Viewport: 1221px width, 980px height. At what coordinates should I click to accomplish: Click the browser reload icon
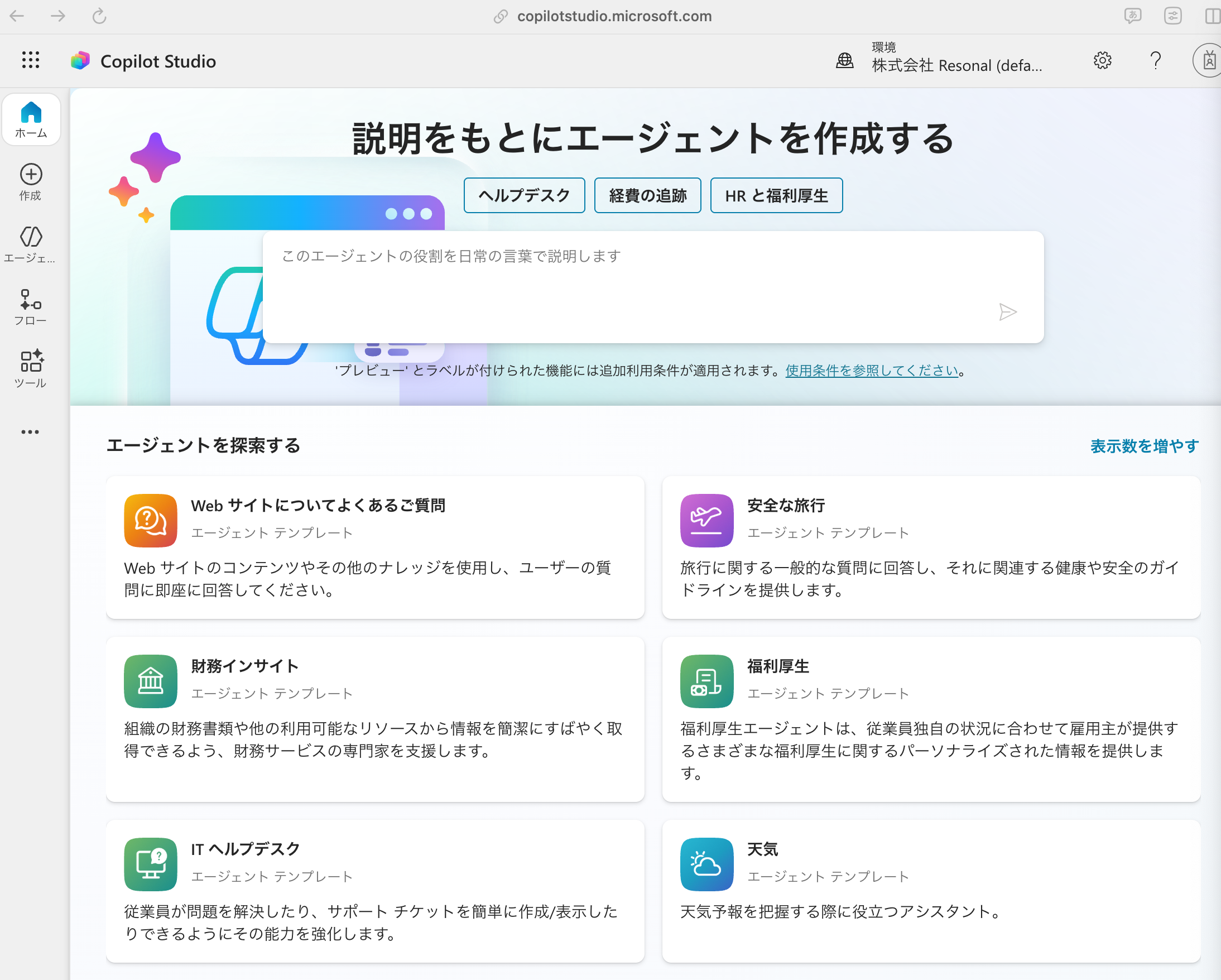tap(100, 16)
